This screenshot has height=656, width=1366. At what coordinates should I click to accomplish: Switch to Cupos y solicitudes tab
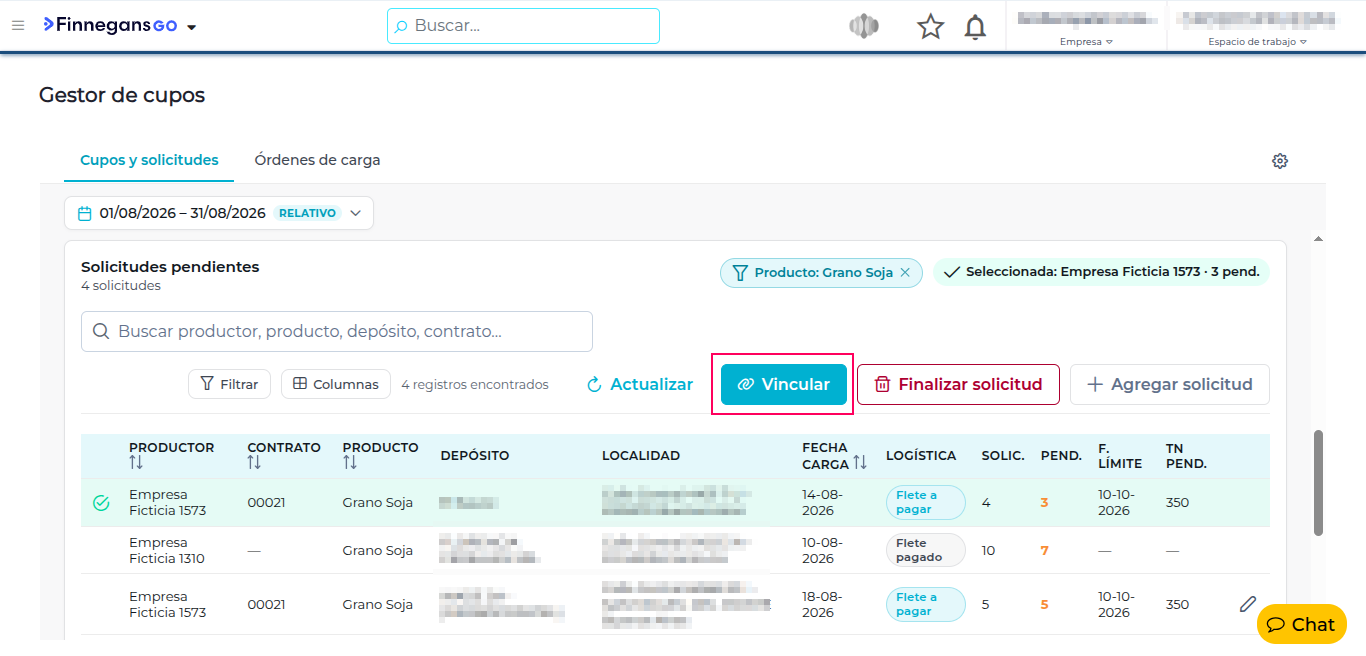point(149,160)
